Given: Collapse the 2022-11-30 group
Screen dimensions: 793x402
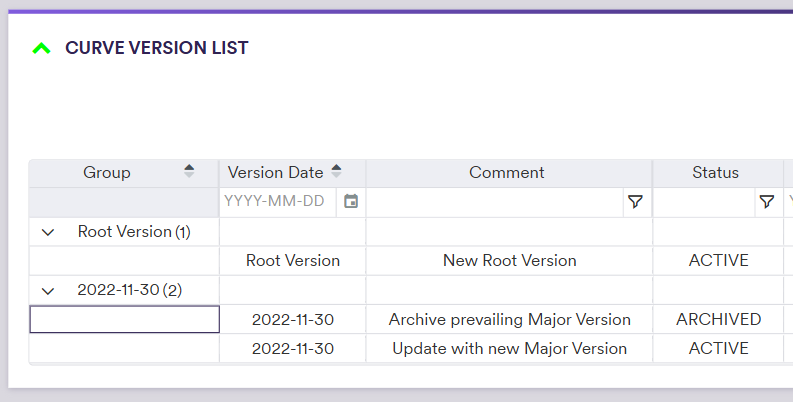Looking at the screenshot, I should (x=47, y=291).
